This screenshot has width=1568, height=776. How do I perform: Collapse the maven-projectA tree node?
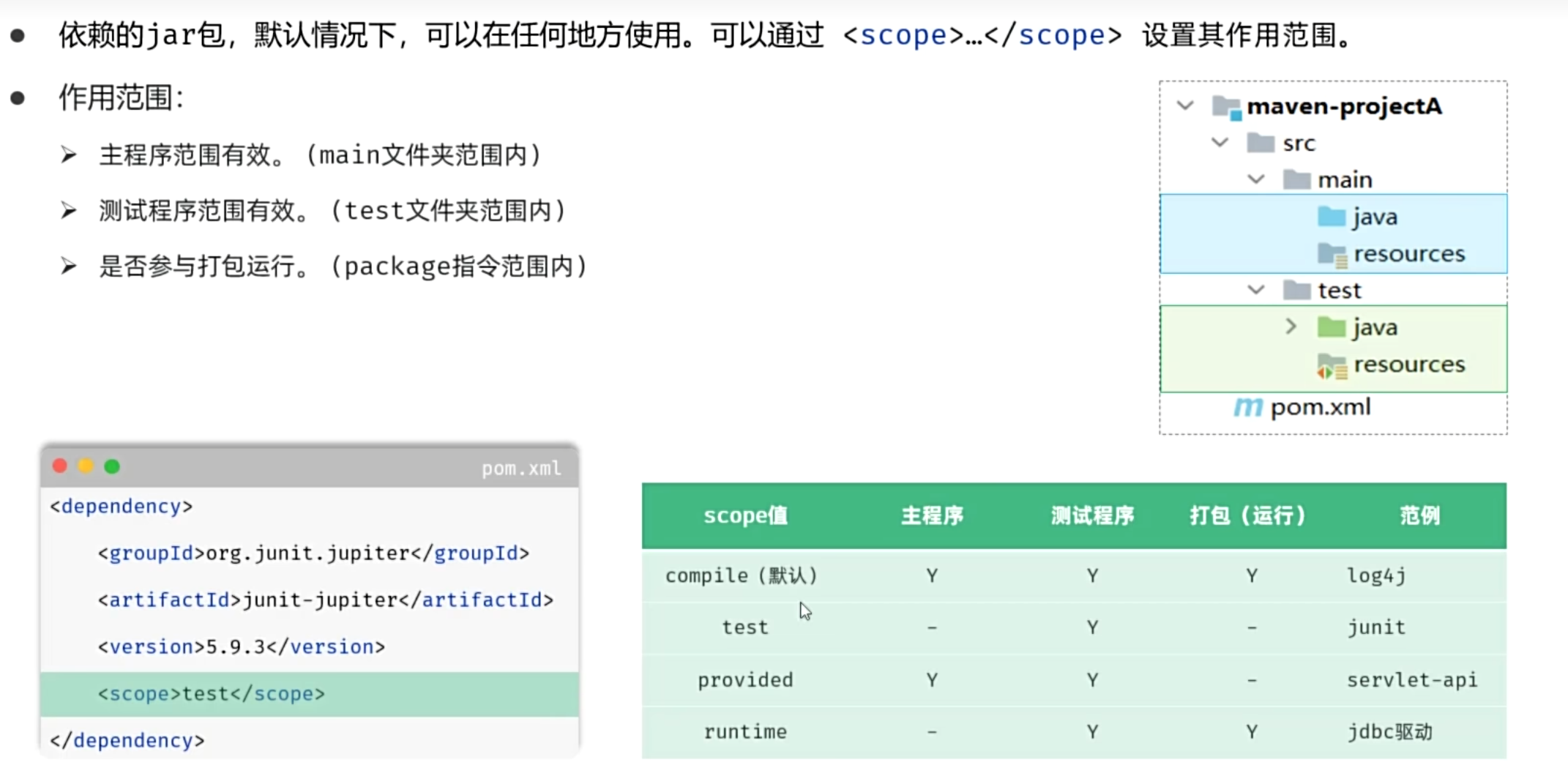point(1185,106)
